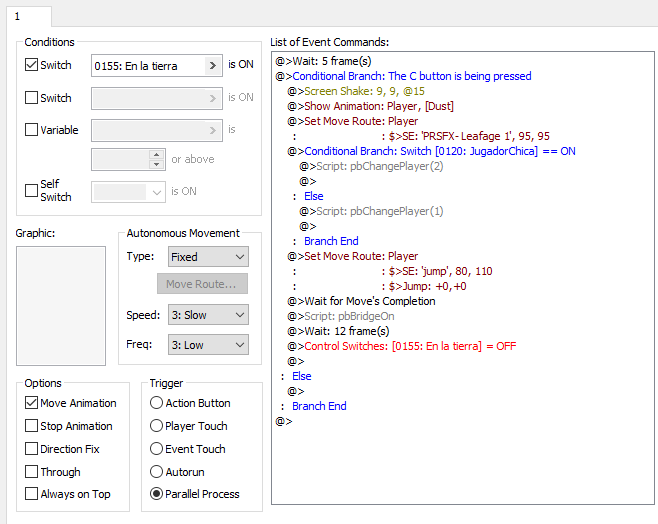This screenshot has height=524, width=658.
Task: Click the empty Graphic preview box
Action: [61, 305]
